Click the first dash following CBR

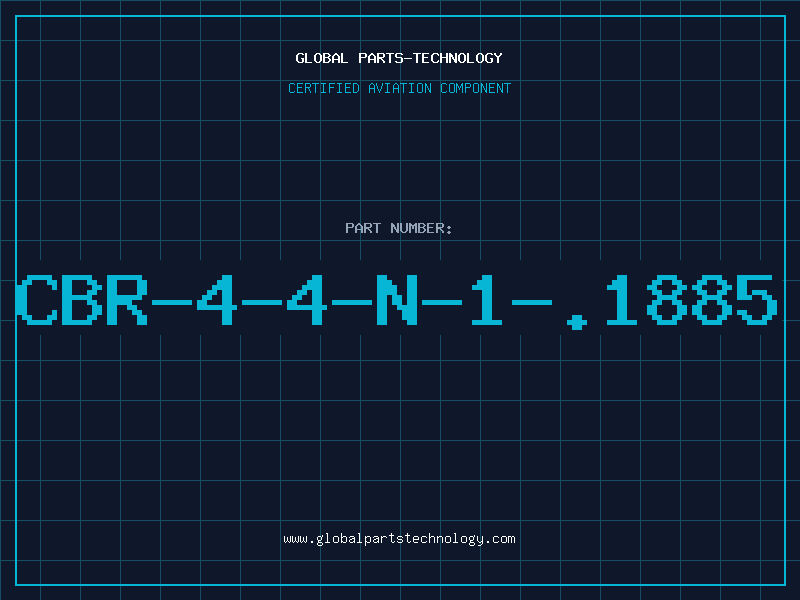pos(171,302)
